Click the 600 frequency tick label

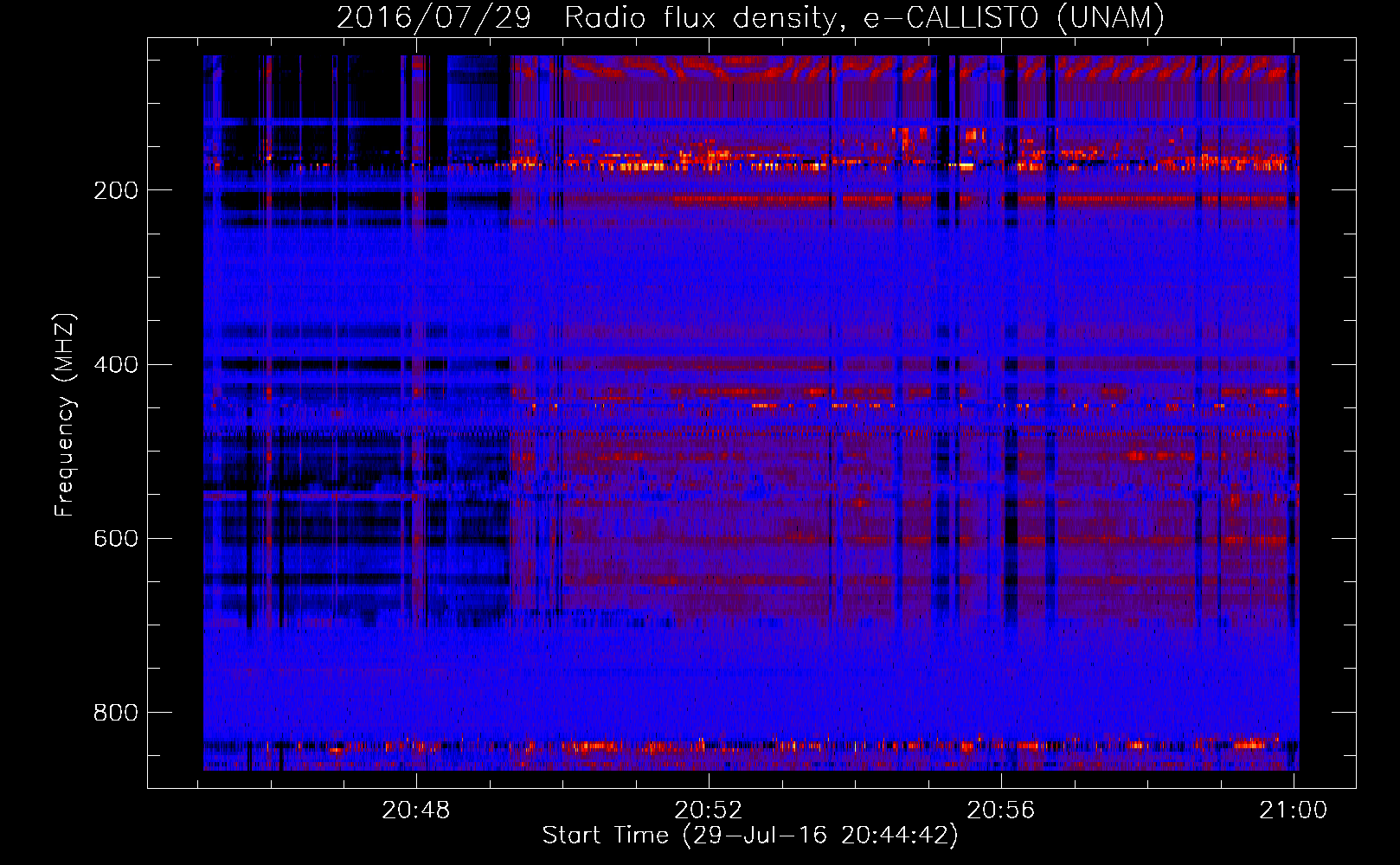point(116,538)
